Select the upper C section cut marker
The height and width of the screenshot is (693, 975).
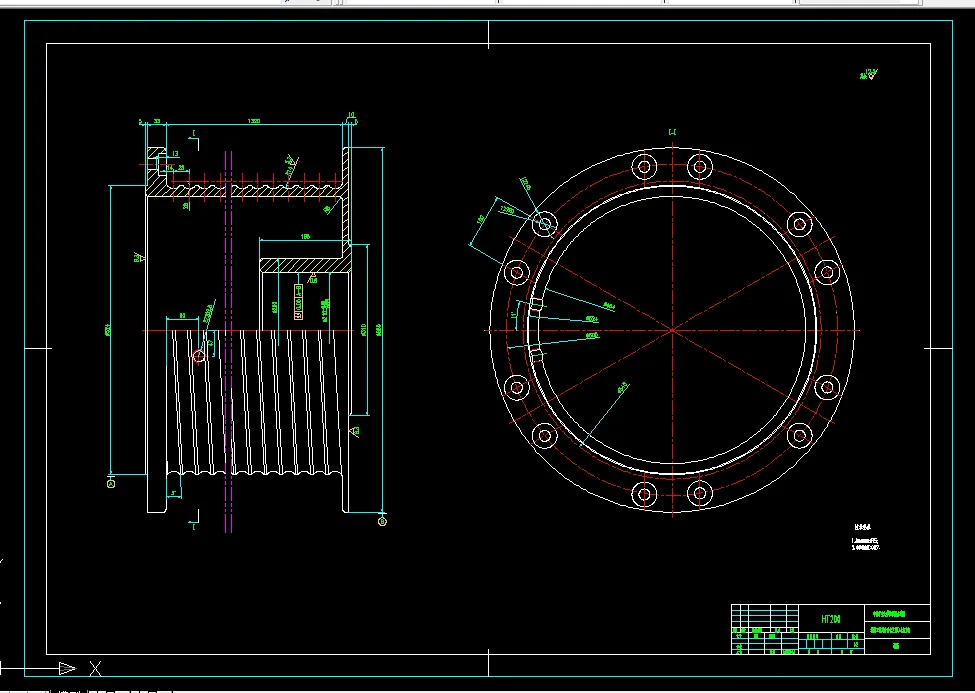pos(194,142)
